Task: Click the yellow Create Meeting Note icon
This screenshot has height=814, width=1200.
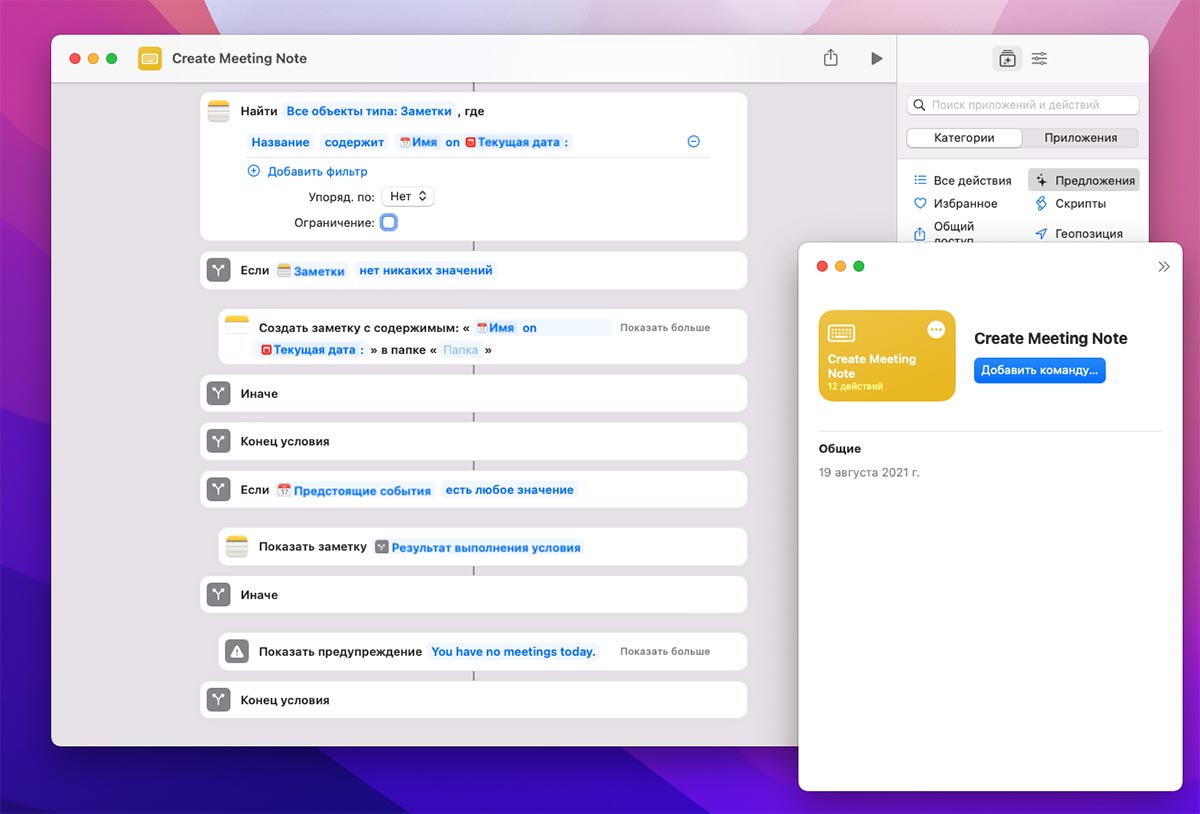Action: point(150,59)
